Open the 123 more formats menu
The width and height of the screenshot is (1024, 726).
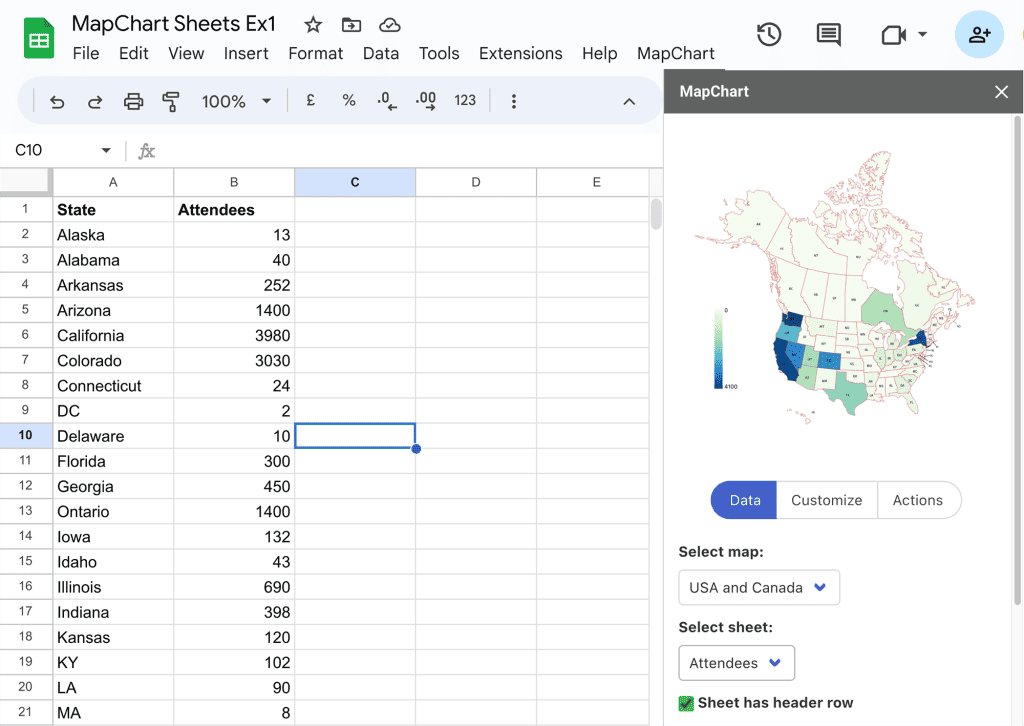click(464, 100)
